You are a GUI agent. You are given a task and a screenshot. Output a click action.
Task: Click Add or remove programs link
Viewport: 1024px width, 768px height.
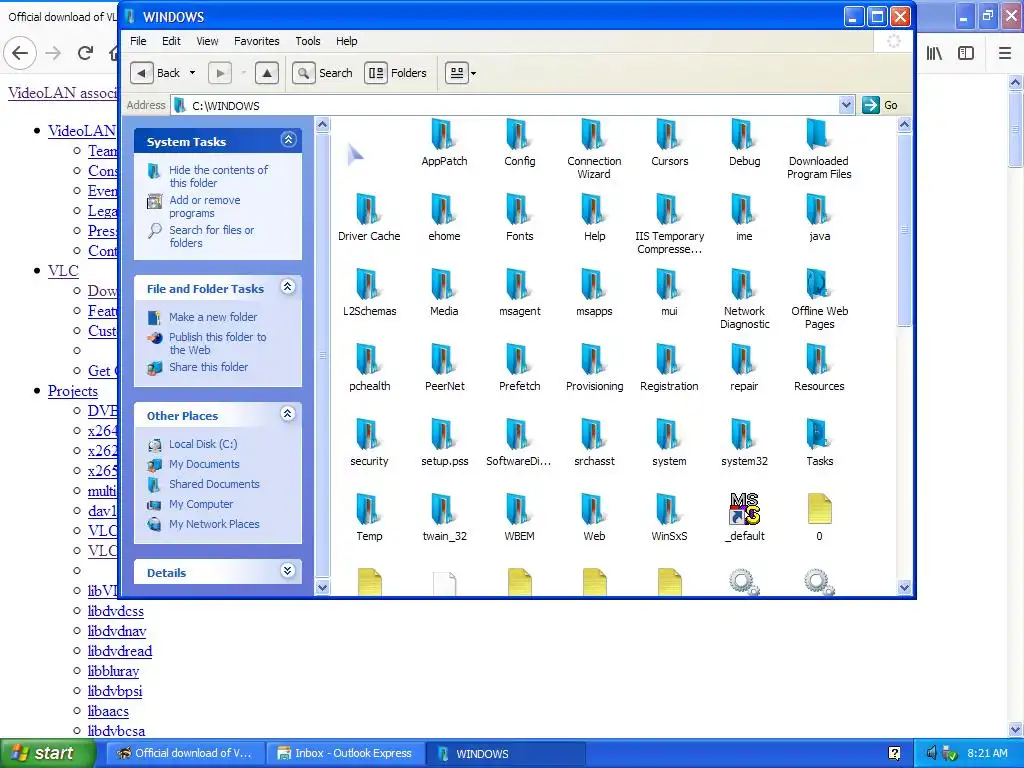click(x=204, y=206)
